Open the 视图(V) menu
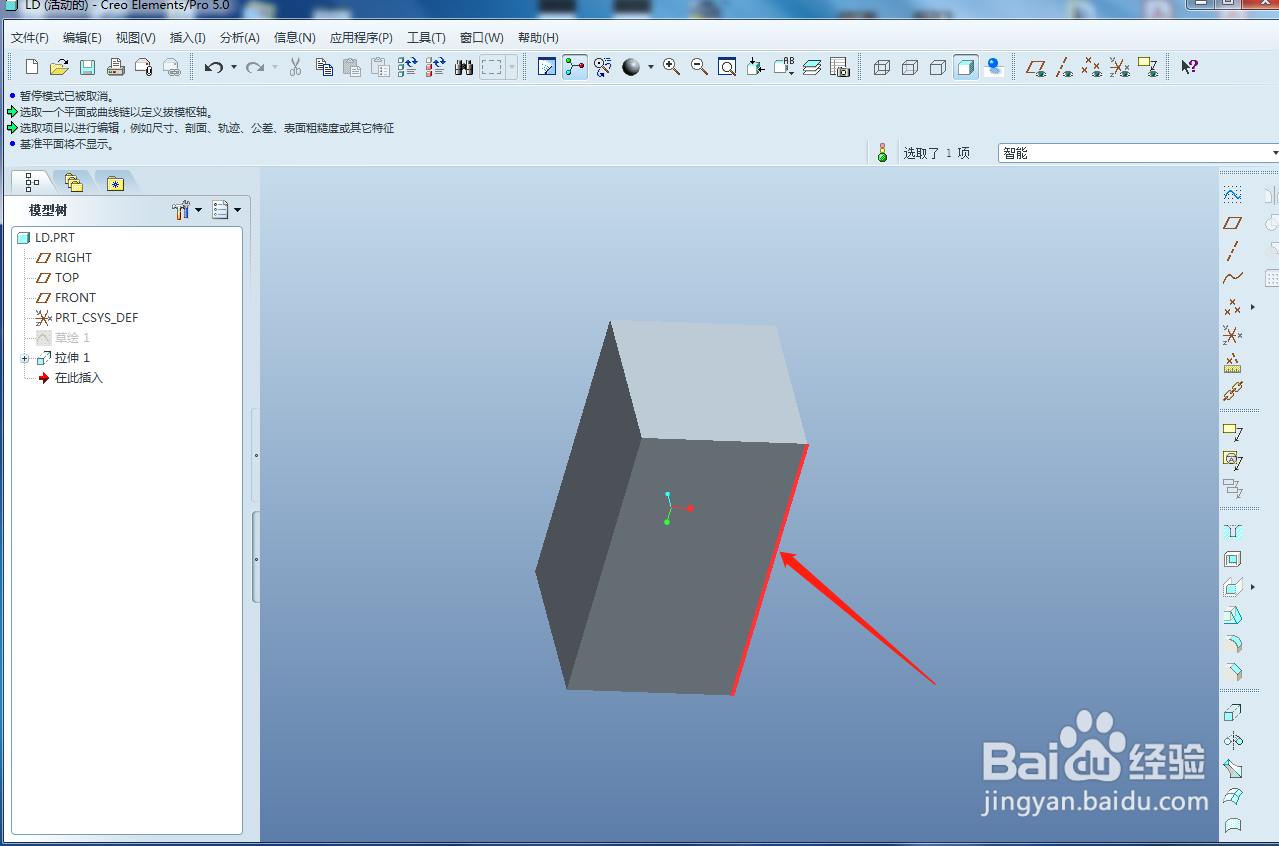The height and width of the screenshot is (846, 1279). pos(136,38)
